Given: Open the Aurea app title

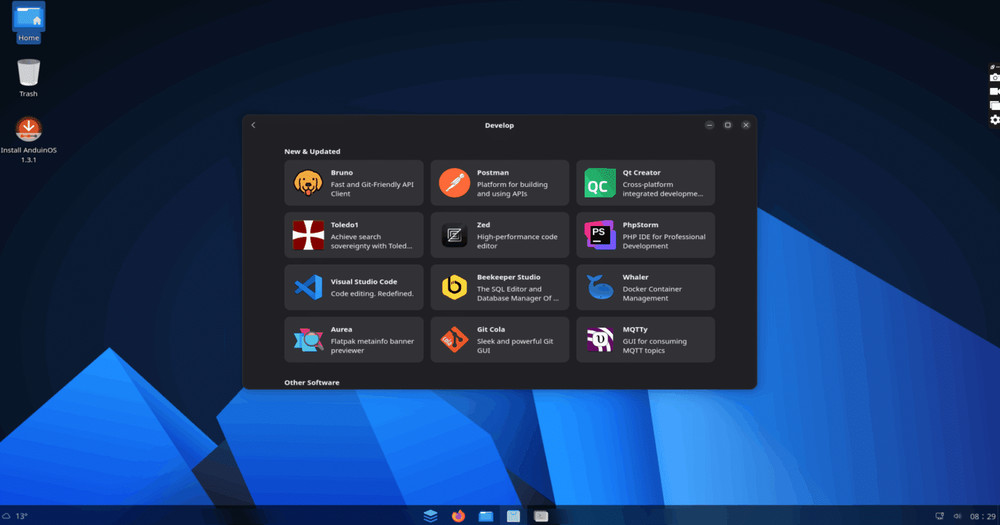Looking at the screenshot, I should click(341, 330).
